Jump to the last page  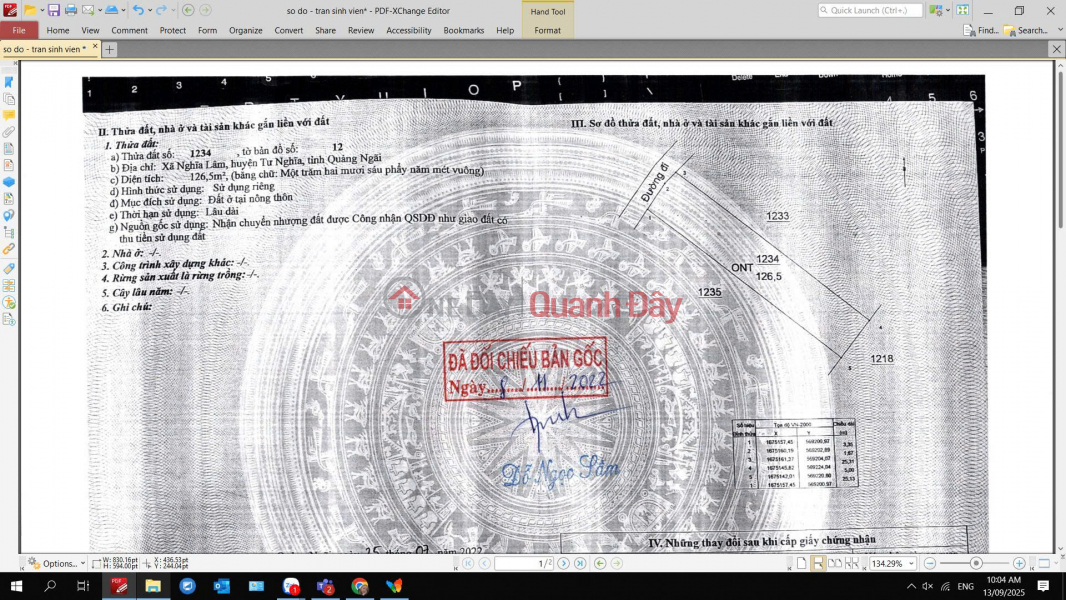tap(580, 564)
